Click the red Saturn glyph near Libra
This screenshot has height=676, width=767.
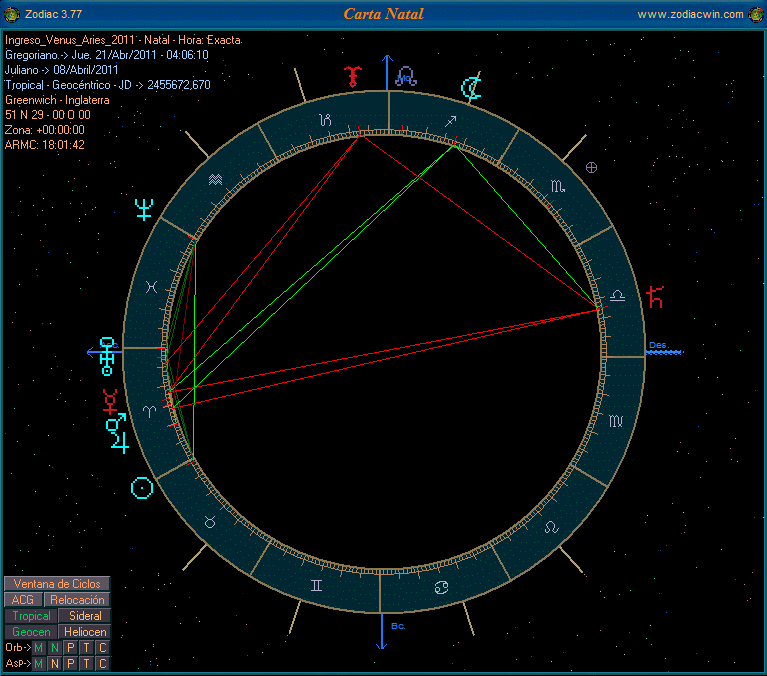point(654,297)
